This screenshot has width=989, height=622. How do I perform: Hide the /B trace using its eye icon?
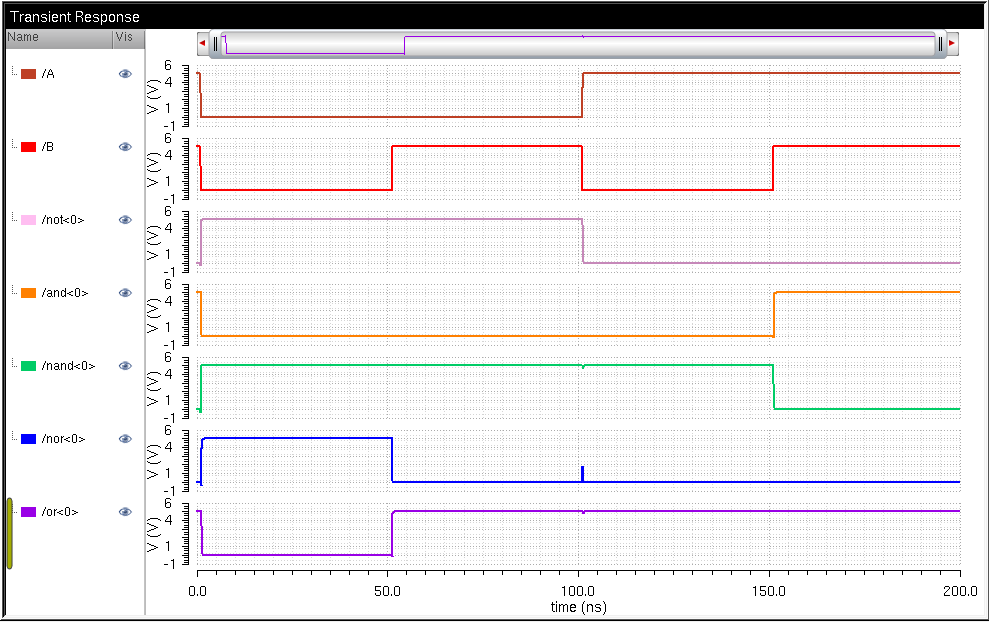point(125,147)
